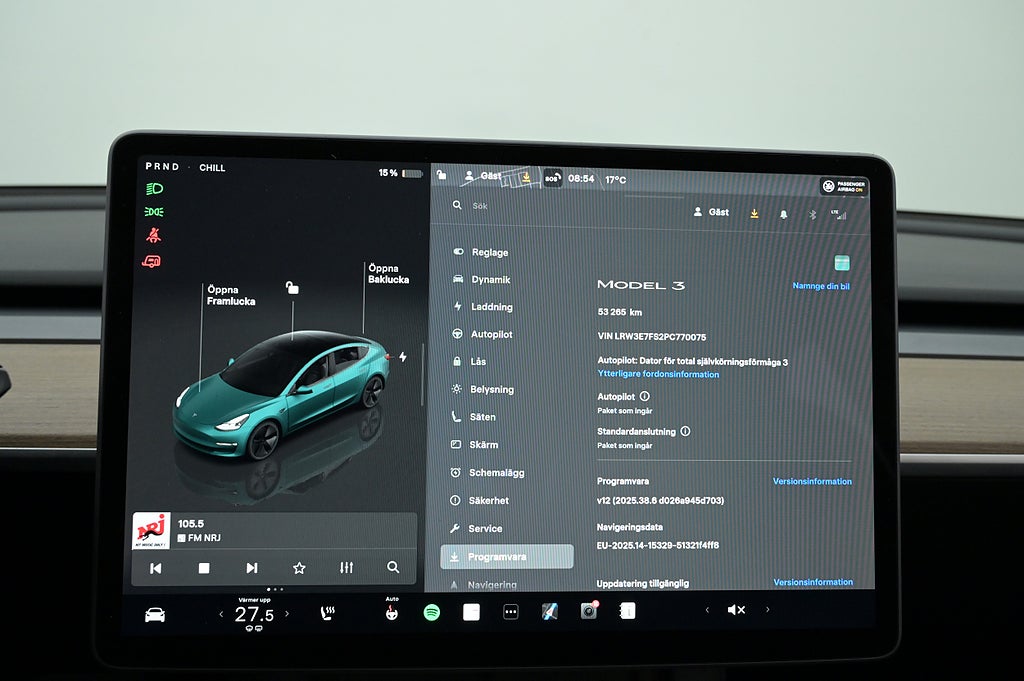Viewport: 1024px width, 681px height.
Task: Open the Ytterligare fordonsinformation link
Action: coord(658,374)
